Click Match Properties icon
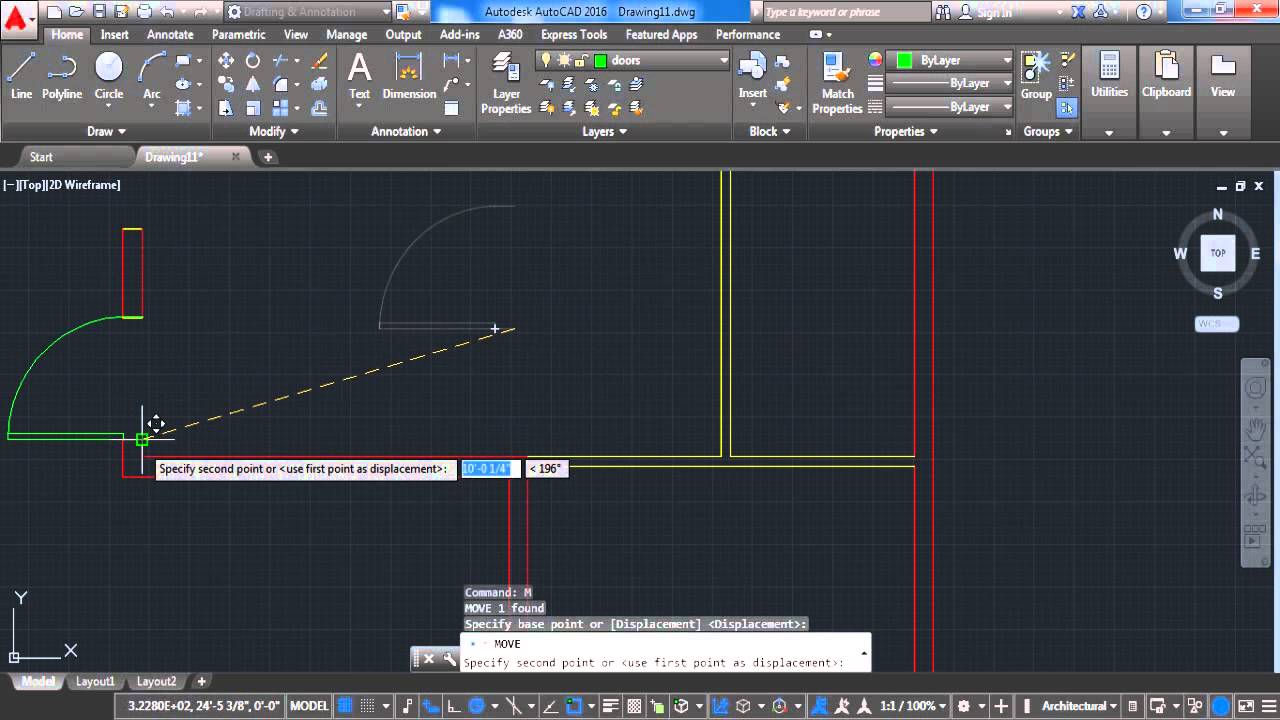Viewport: 1280px width, 720px height. point(837,84)
